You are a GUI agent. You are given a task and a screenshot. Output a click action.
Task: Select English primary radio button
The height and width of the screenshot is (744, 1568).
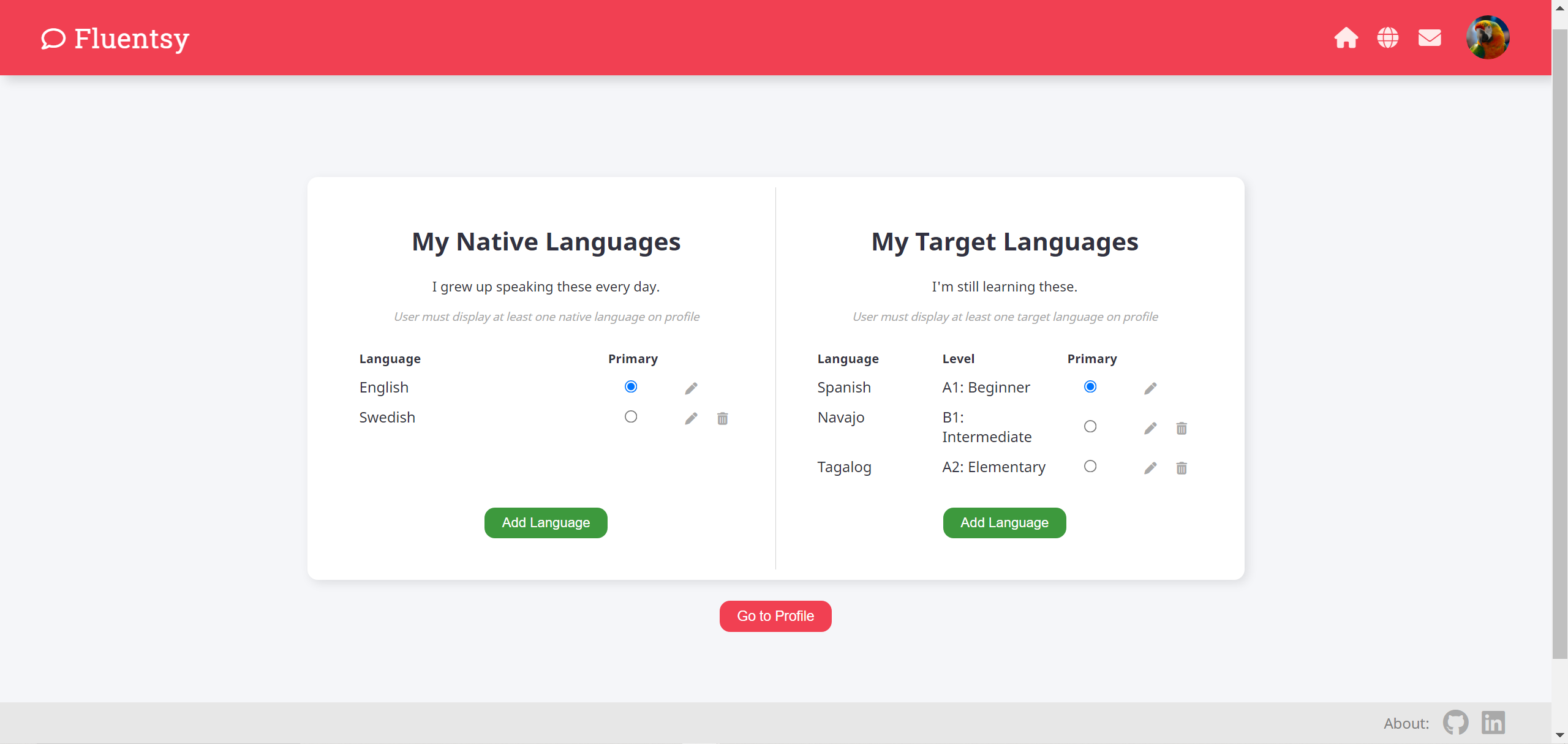(630, 386)
